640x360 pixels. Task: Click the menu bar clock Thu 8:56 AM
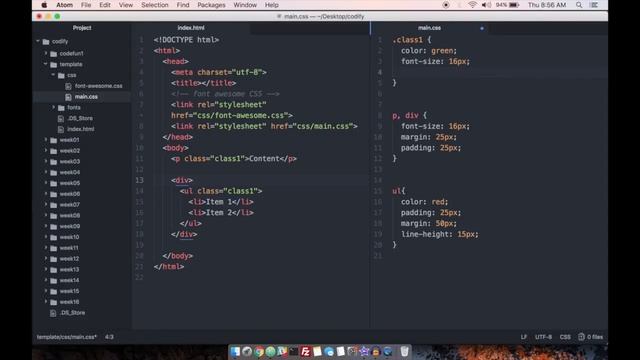547,5
